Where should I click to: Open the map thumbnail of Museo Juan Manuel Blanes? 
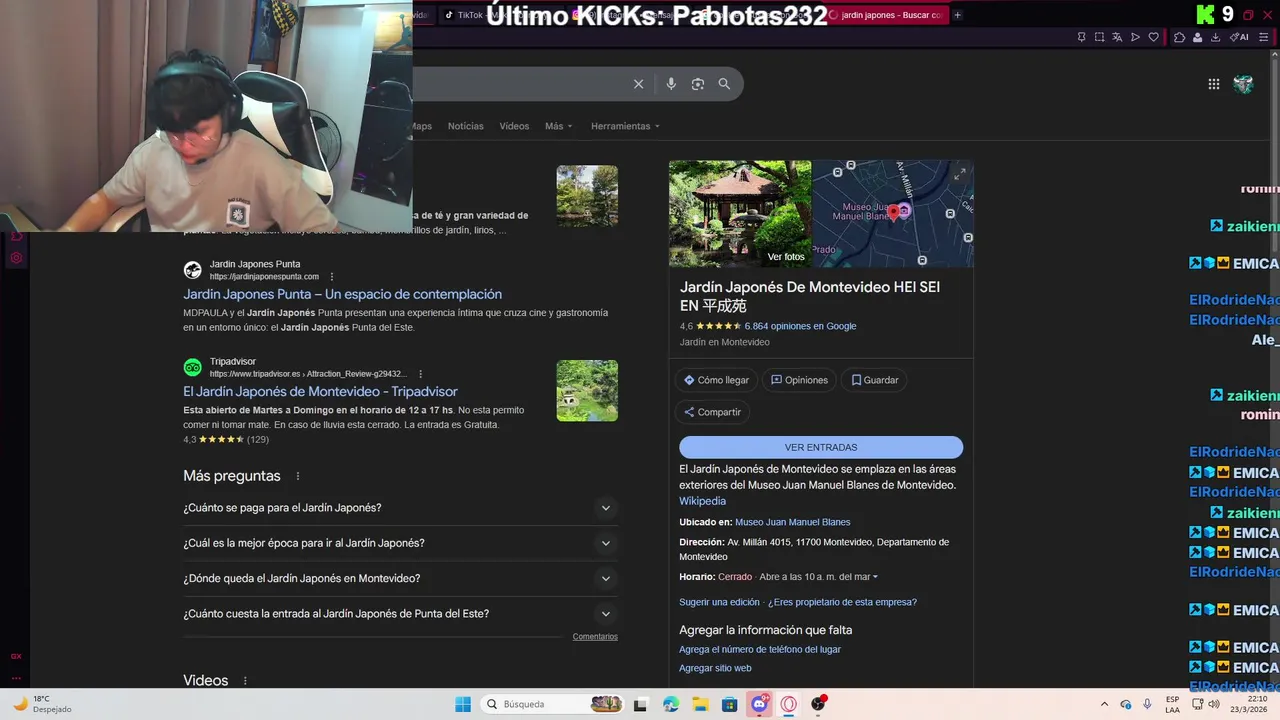click(893, 214)
